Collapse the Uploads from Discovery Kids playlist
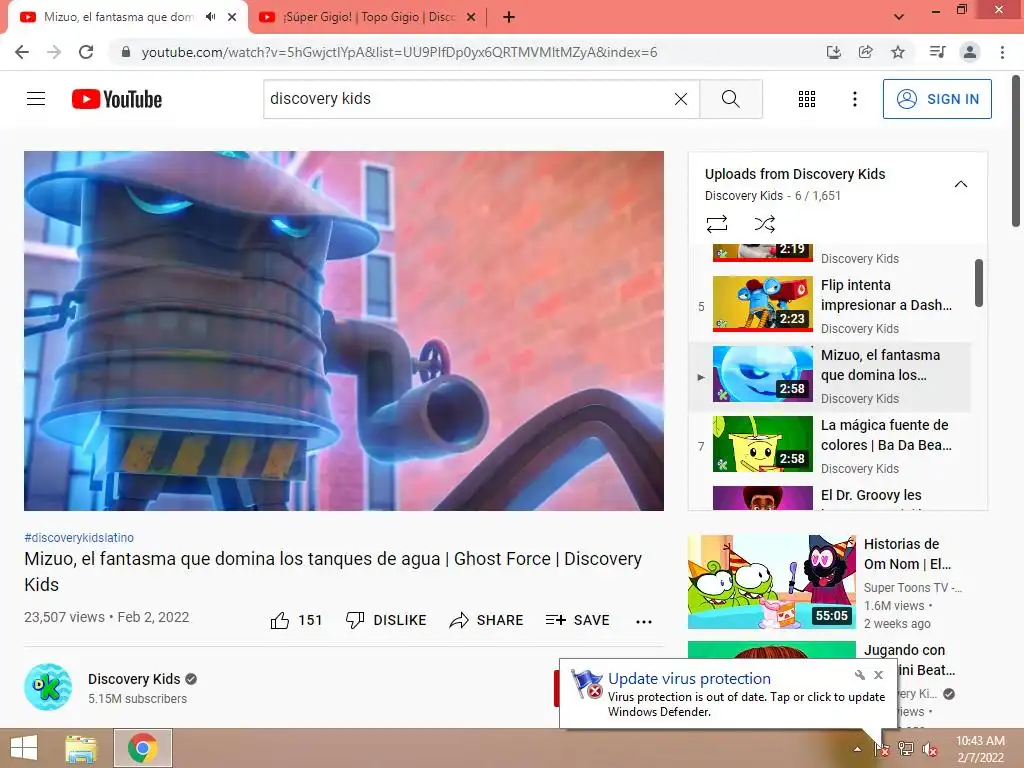The width and height of the screenshot is (1024, 768). [961, 184]
